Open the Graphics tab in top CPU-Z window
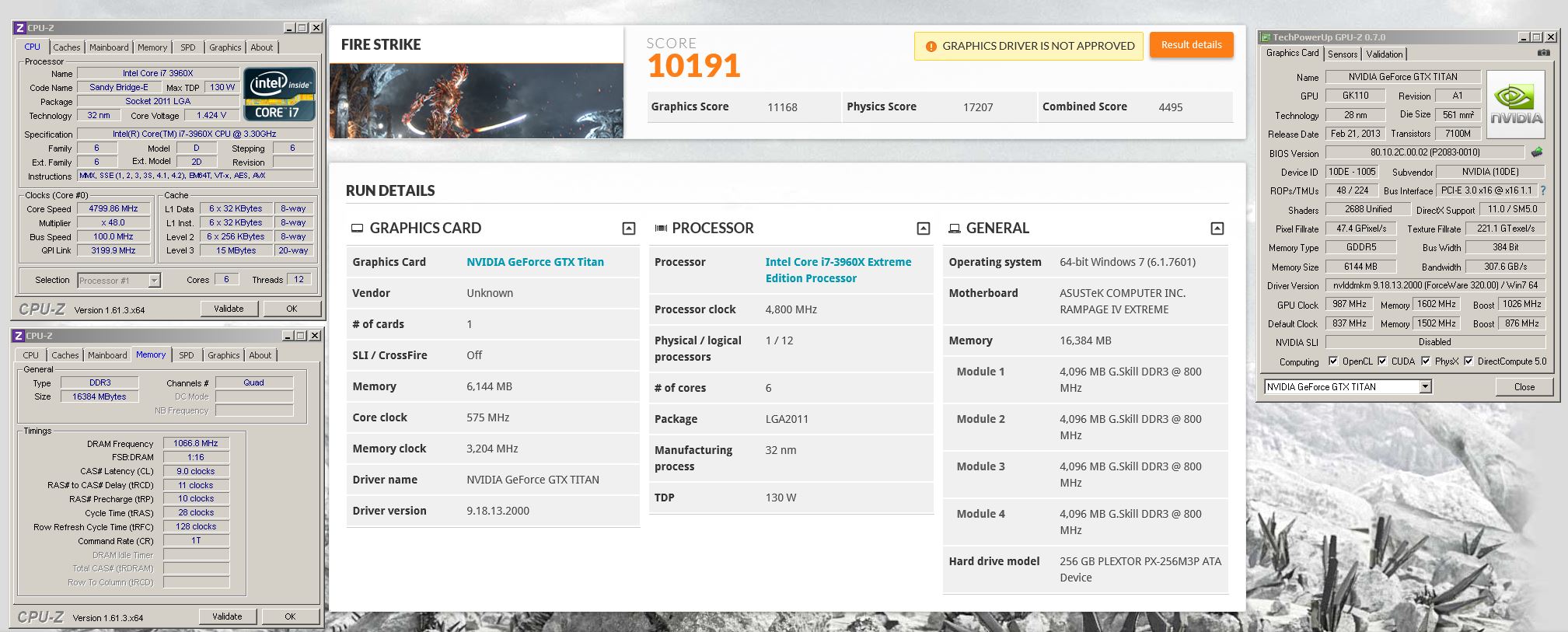 click(225, 47)
